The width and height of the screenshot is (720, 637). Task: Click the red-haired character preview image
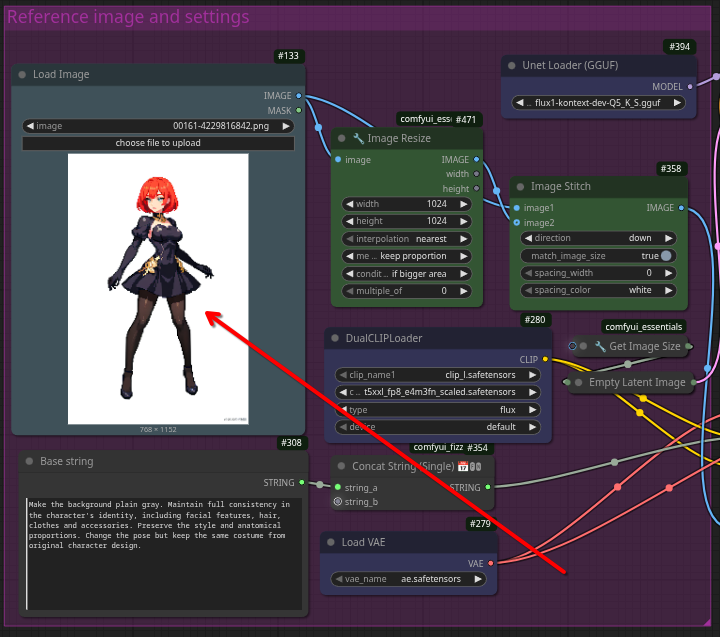[x=158, y=289]
